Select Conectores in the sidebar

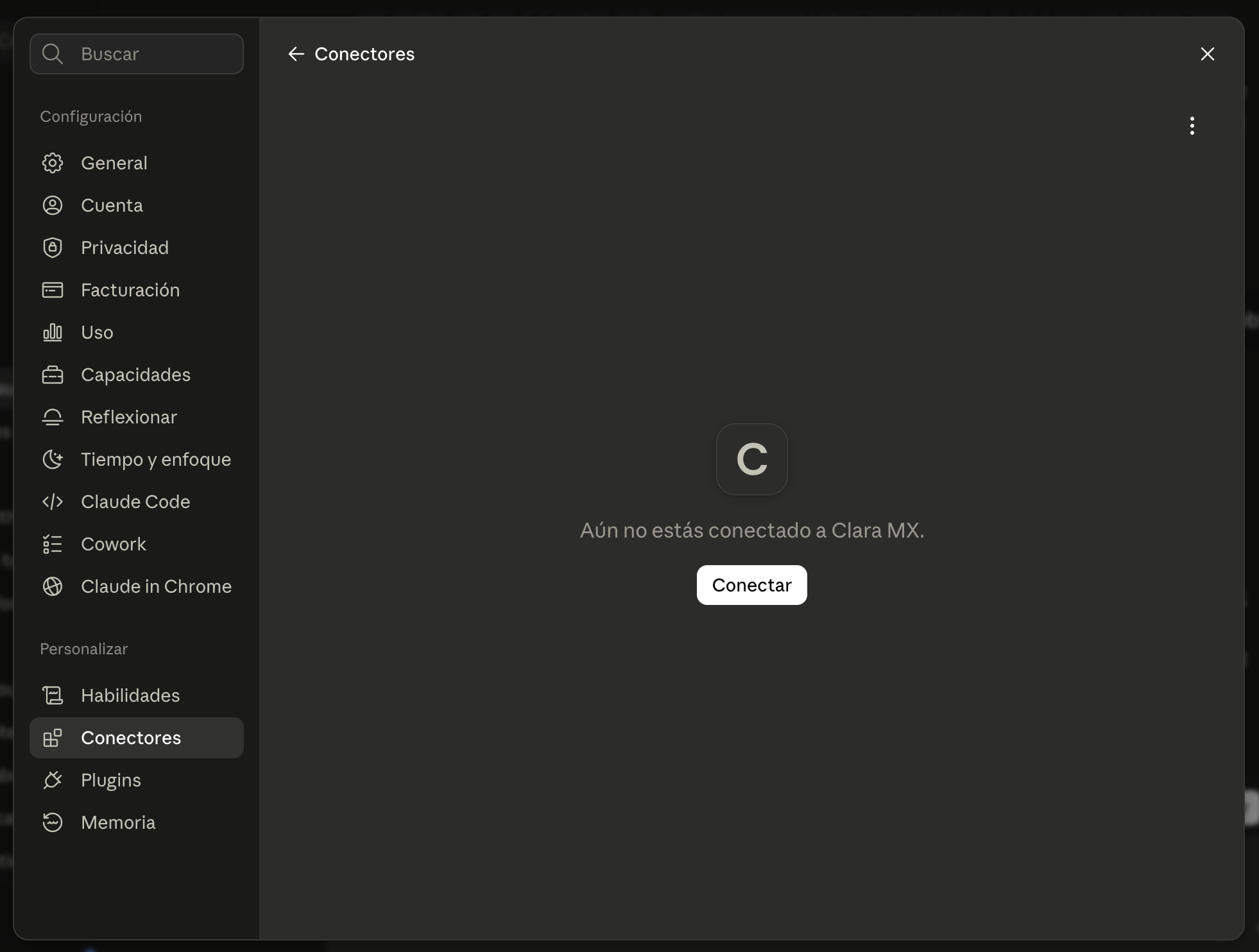pos(137,738)
